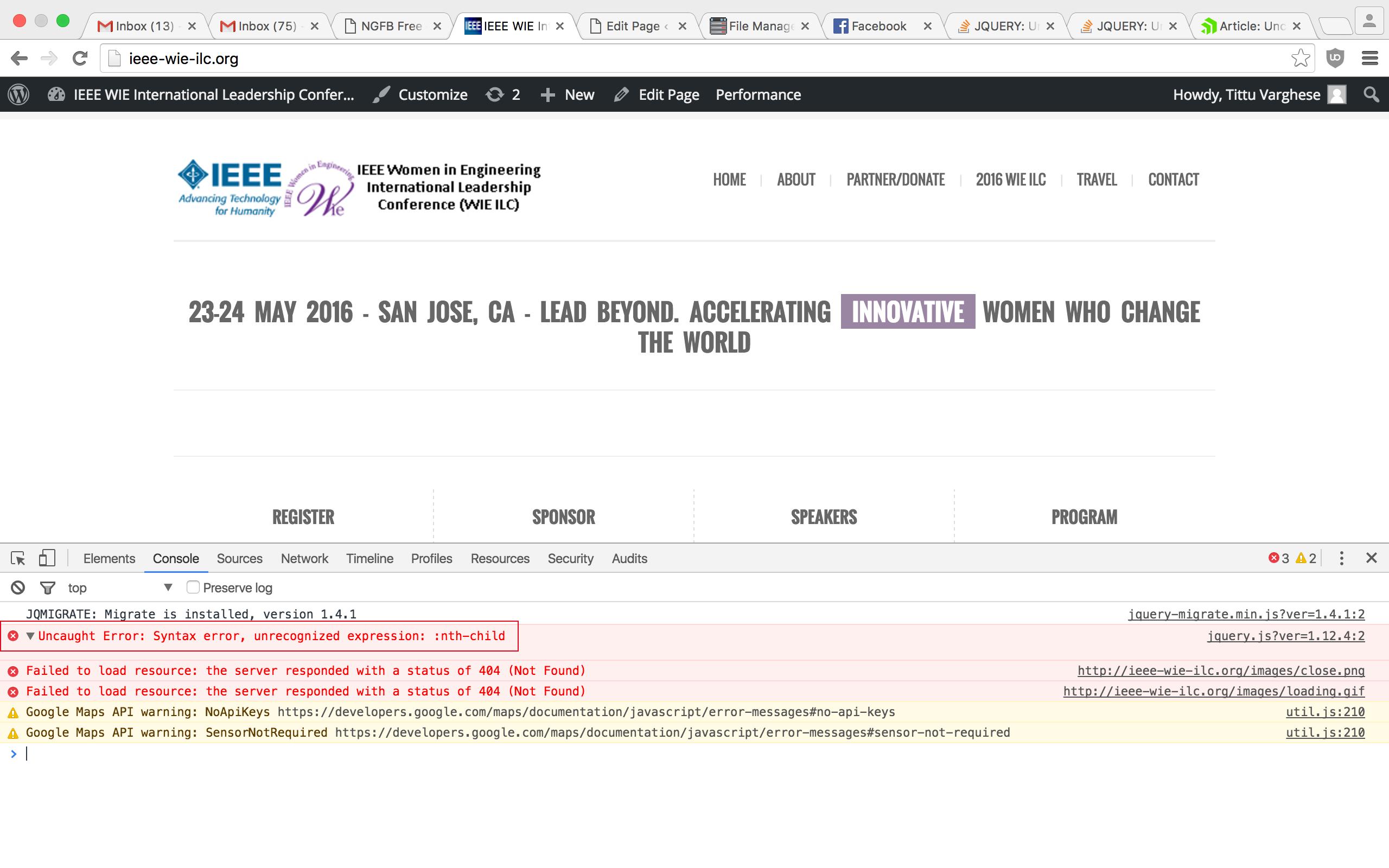This screenshot has height=868, width=1389.
Task: Switch to the Sources tab
Action: 239,558
